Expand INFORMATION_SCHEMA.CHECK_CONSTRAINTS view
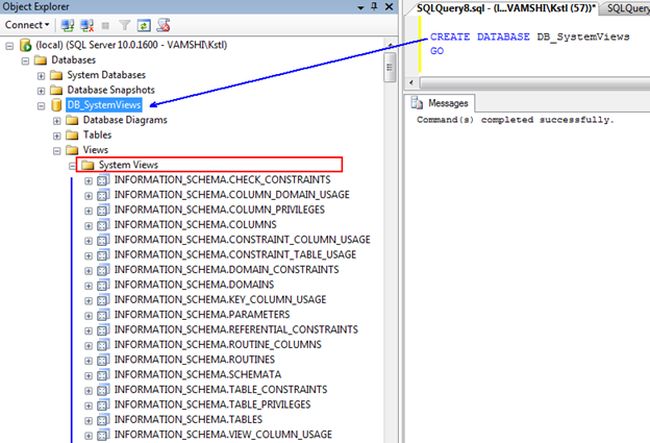 (88, 181)
